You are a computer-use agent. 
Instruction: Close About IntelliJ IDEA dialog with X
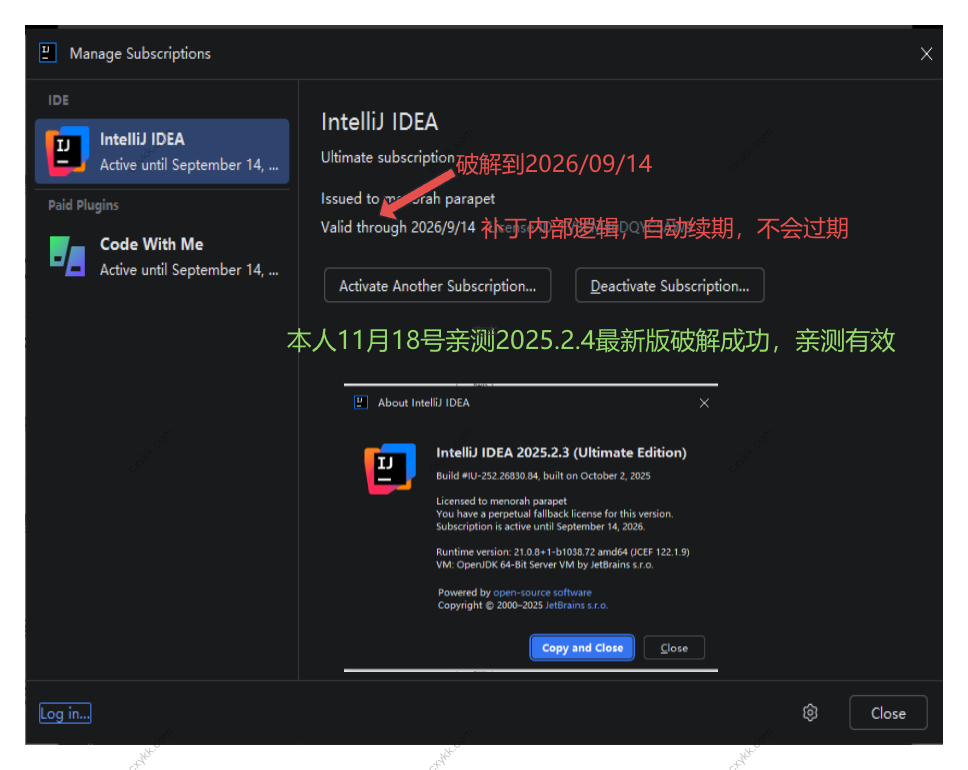click(x=704, y=403)
